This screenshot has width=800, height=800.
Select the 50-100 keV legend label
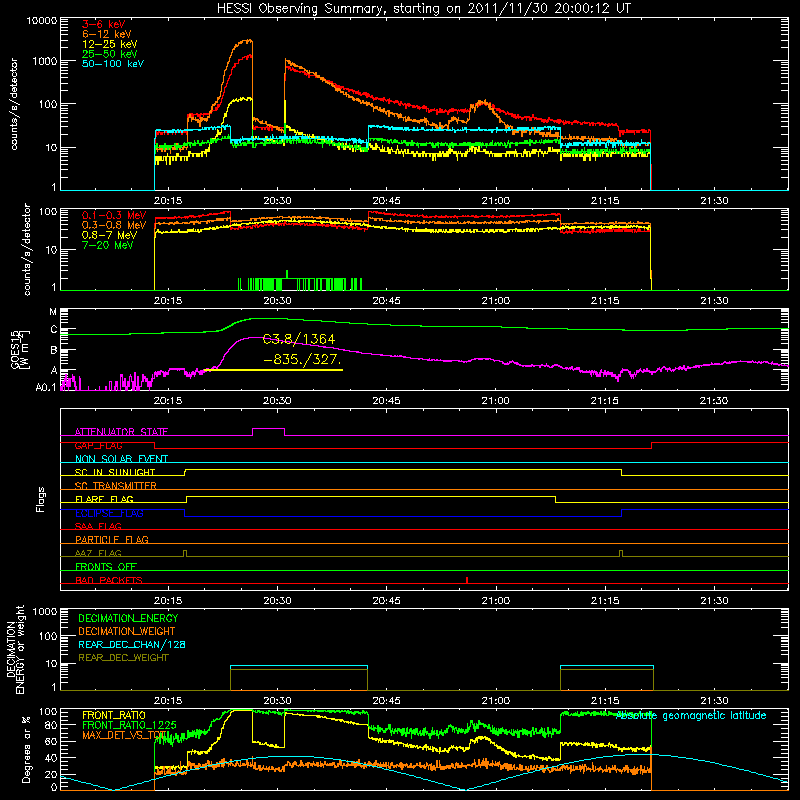click(x=113, y=64)
